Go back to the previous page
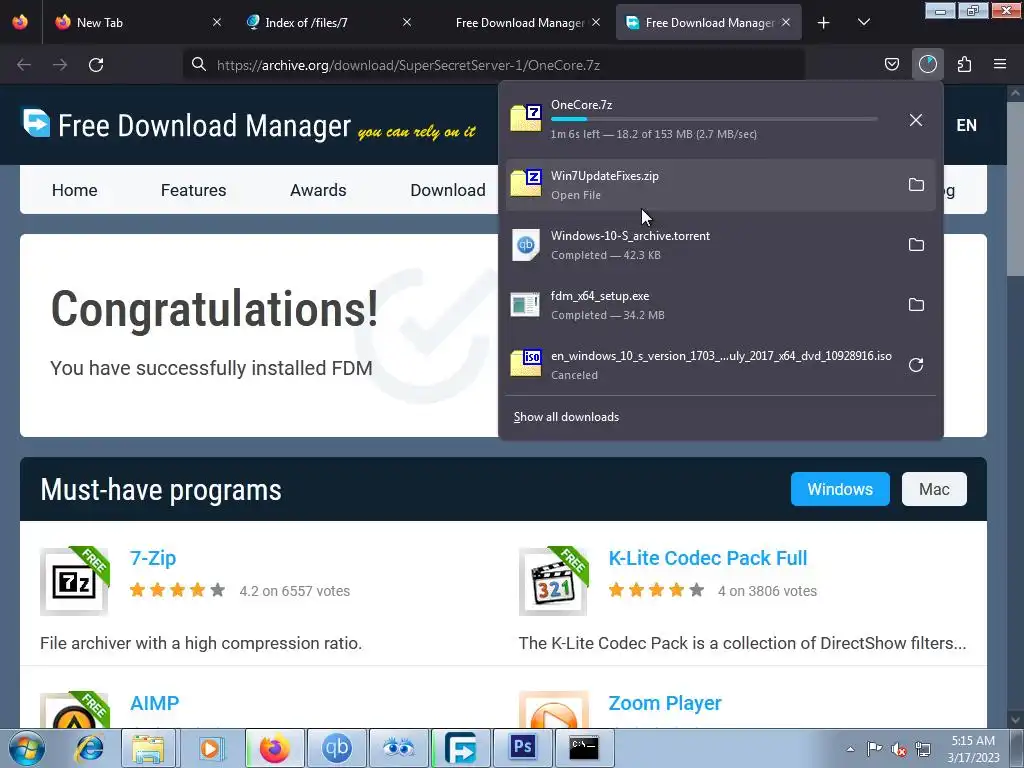1024x768 pixels. [24, 65]
